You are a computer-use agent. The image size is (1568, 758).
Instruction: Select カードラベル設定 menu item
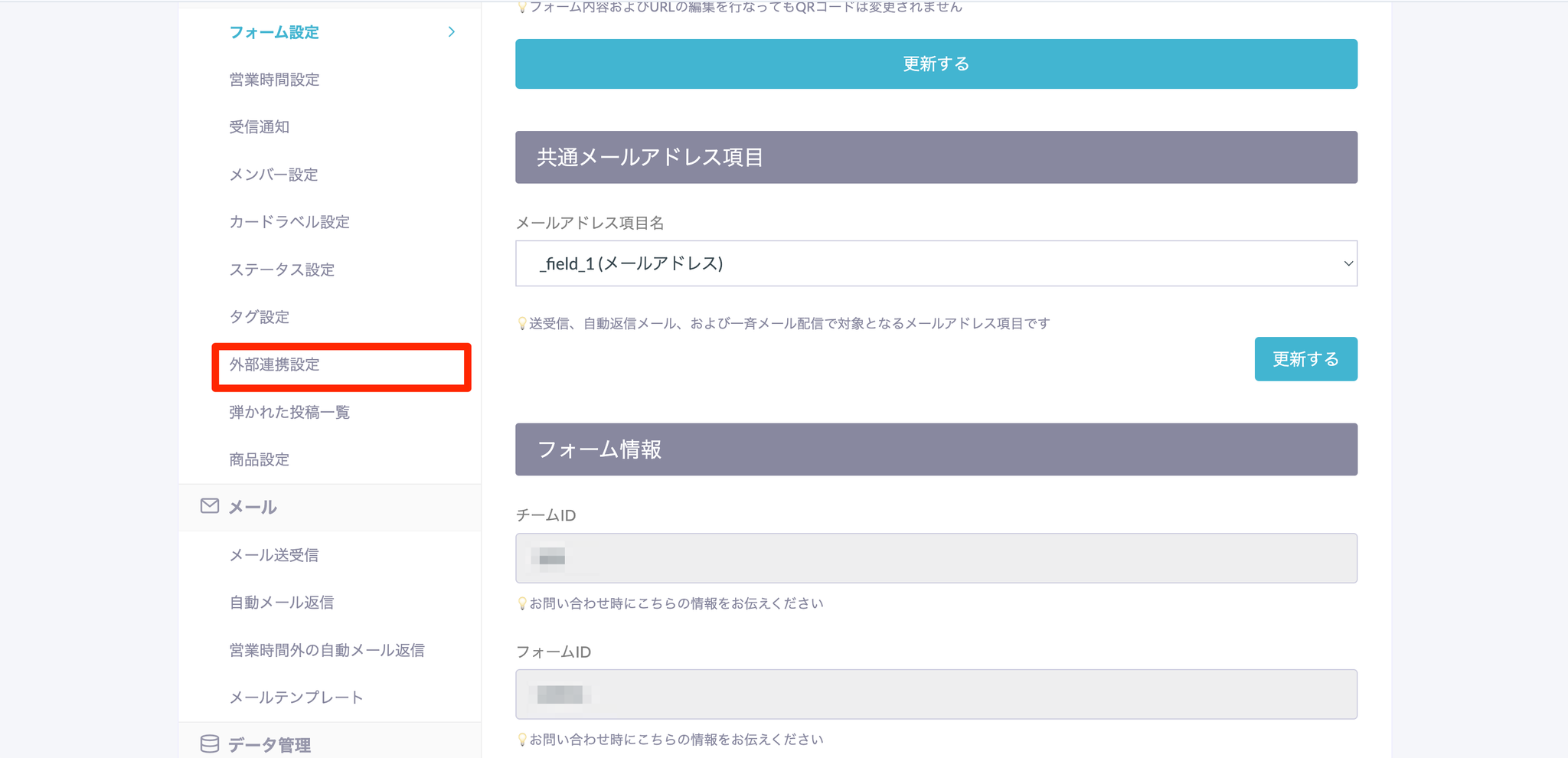tap(289, 222)
